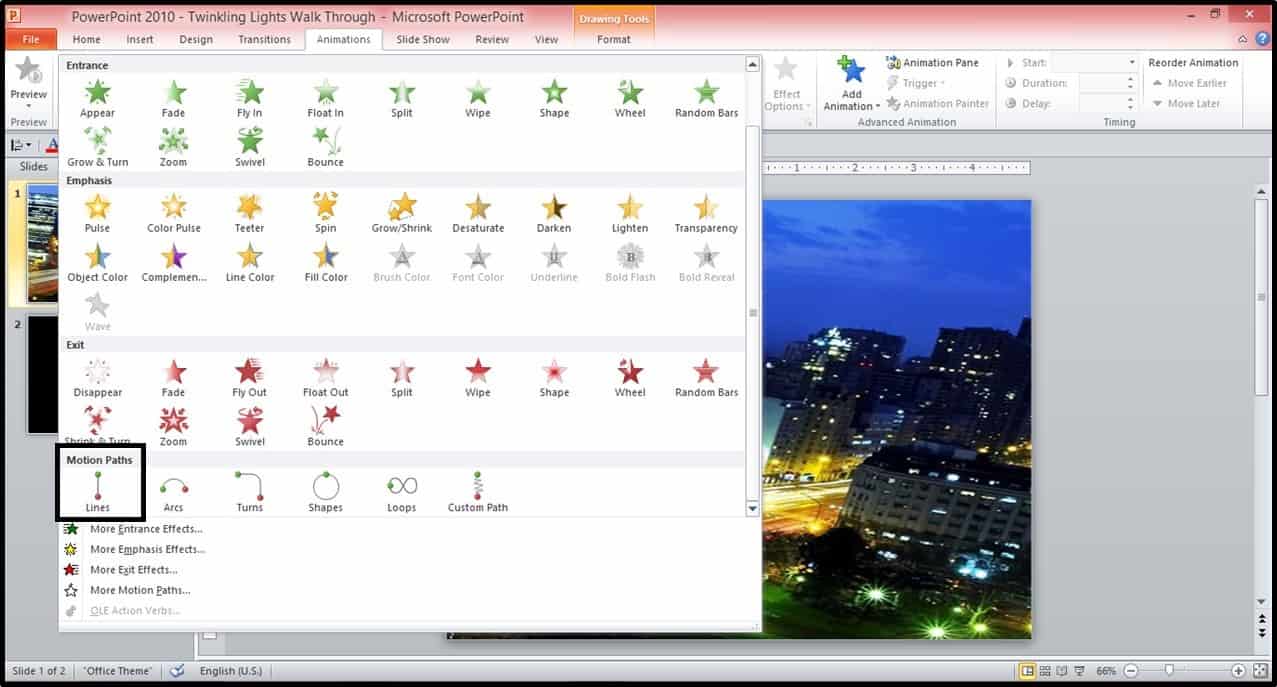Viewport: 1277px width, 687px height.
Task: Apply the Teeter emphasis animation
Action: [250, 213]
